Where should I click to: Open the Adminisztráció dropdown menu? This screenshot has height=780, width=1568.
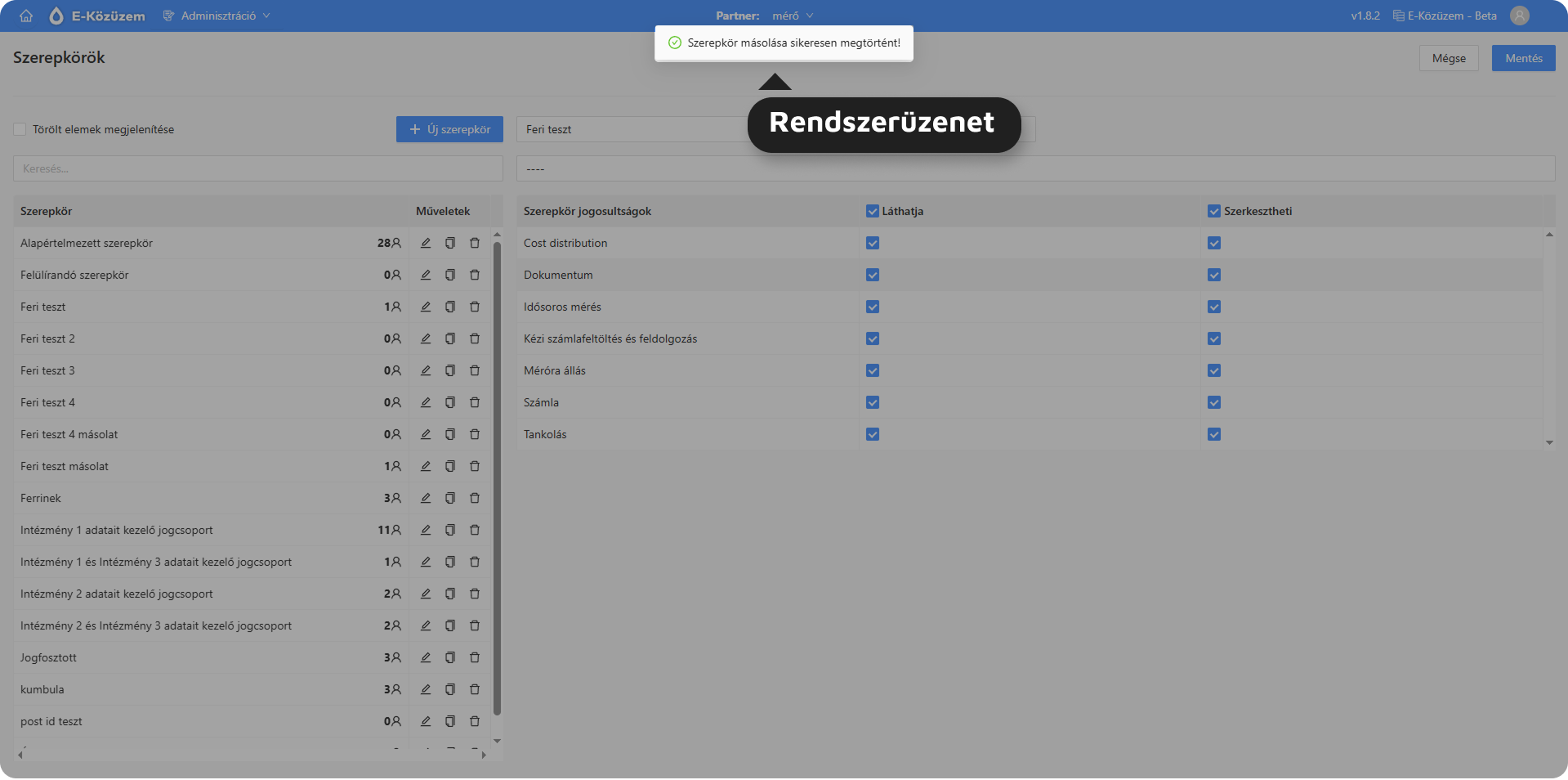(x=217, y=16)
